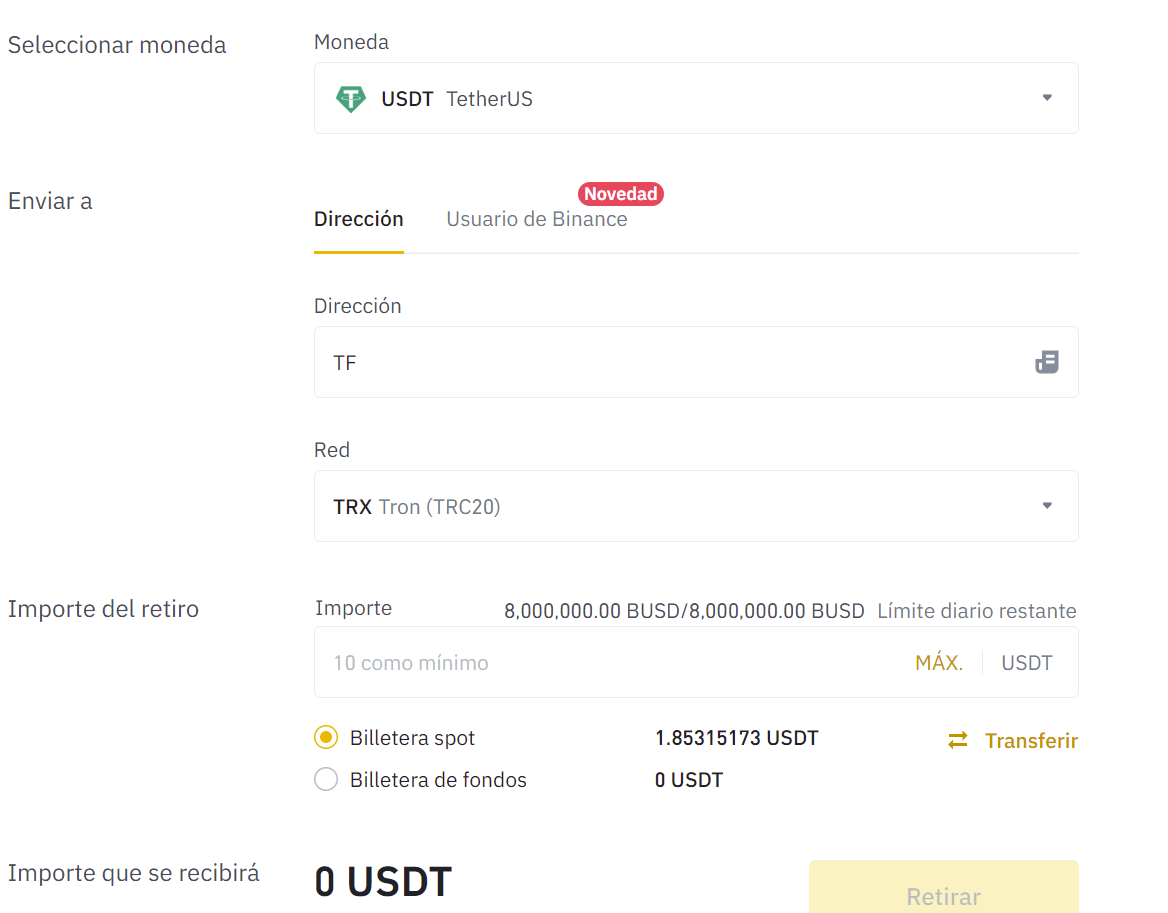Screen dimensions: 1168x913
Task: Click the red Novedad badge
Action: point(620,194)
